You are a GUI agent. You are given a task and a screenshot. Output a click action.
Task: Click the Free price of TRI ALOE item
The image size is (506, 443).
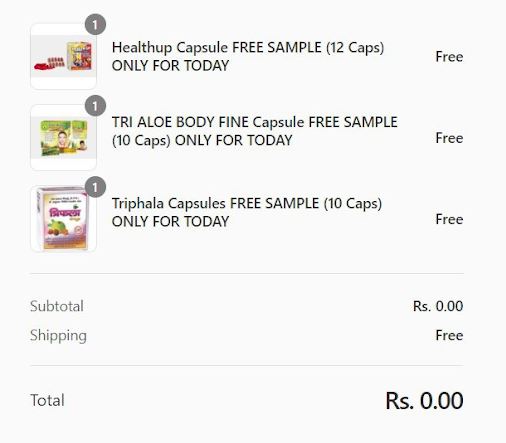(x=449, y=138)
